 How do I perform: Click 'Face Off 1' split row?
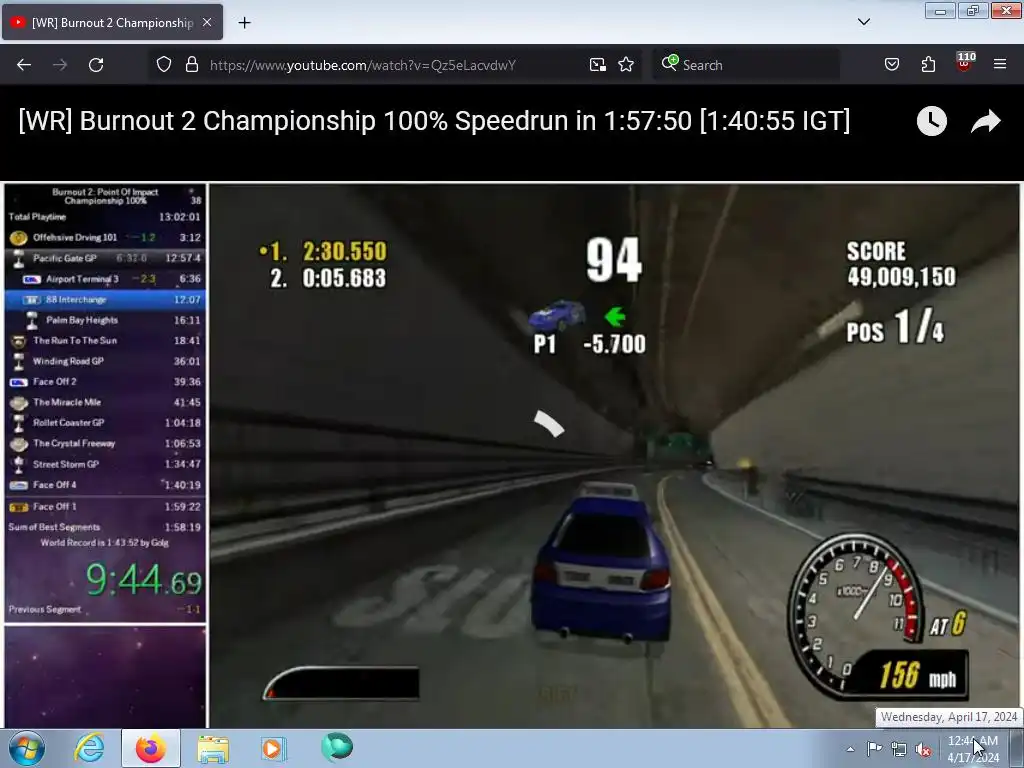[105, 507]
